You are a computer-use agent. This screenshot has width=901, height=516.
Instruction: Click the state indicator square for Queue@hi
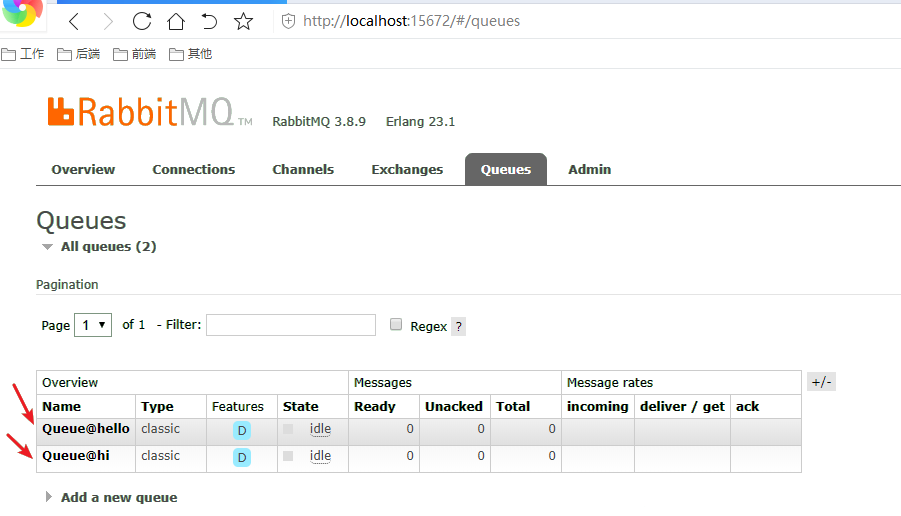(x=288, y=456)
